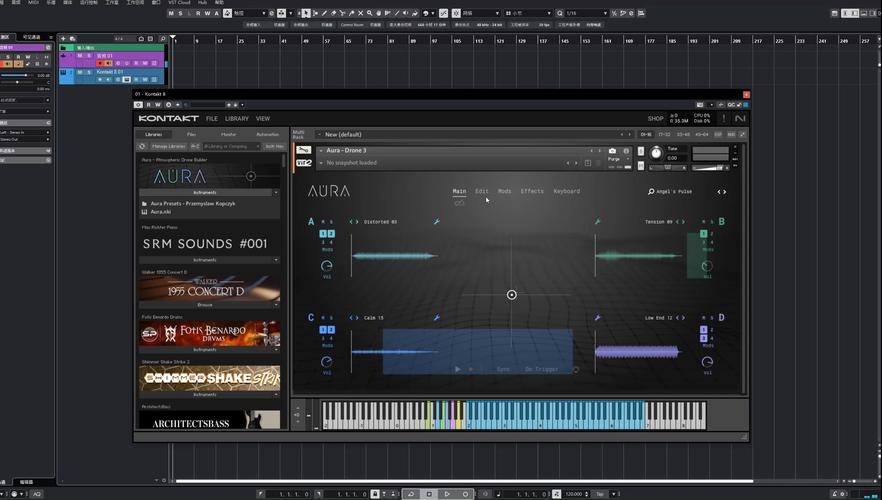The height and width of the screenshot is (500, 882).
Task: Toggle Read automation R in Cubase toolbar
Action: [x=198, y=13]
